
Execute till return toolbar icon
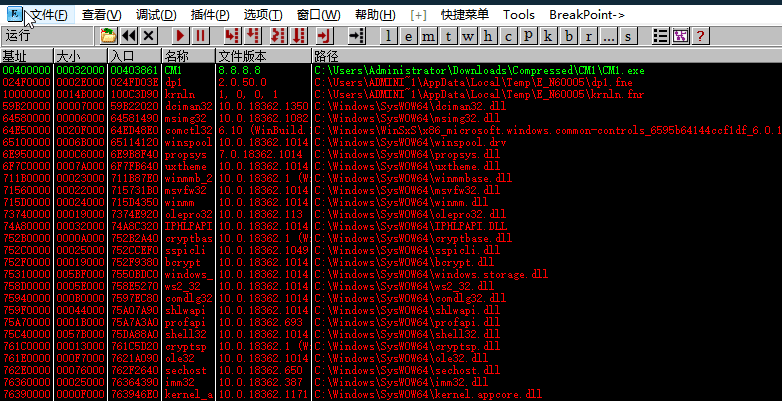coord(324,36)
